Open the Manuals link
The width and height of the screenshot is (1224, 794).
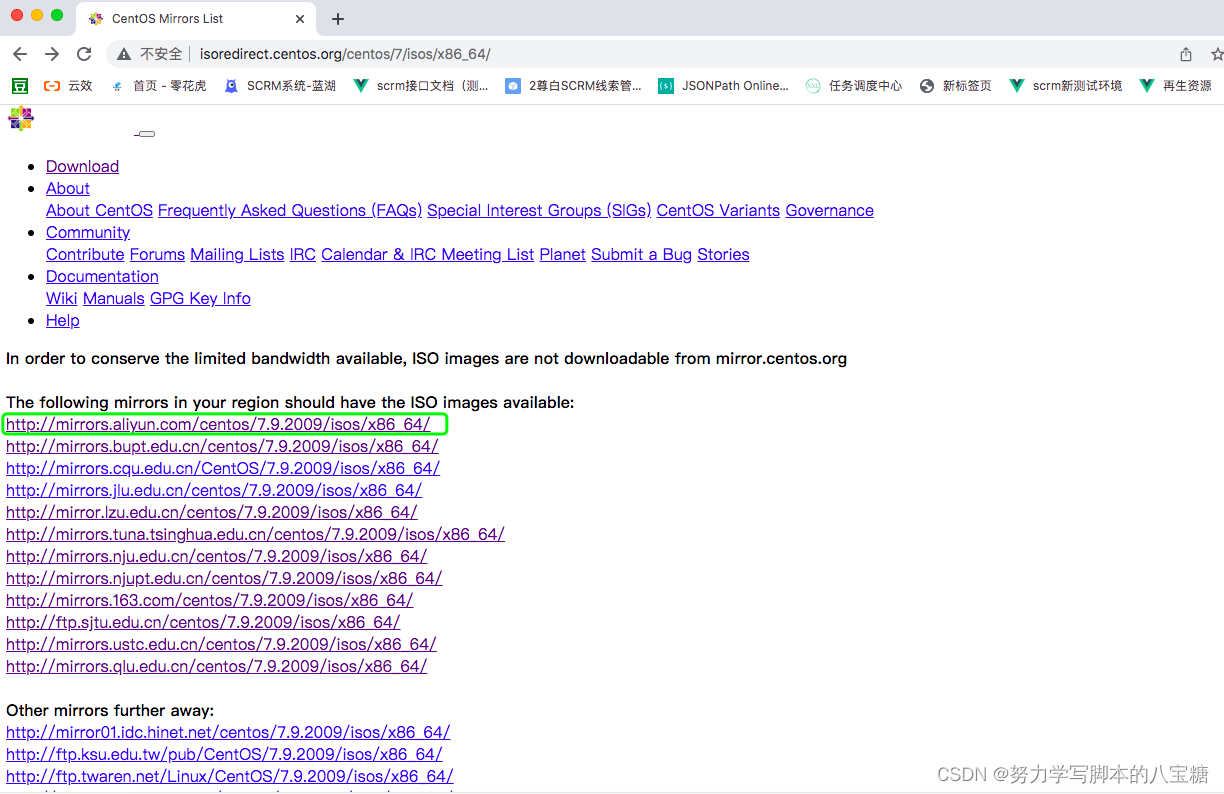pyautogui.click(x=114, y=299)
